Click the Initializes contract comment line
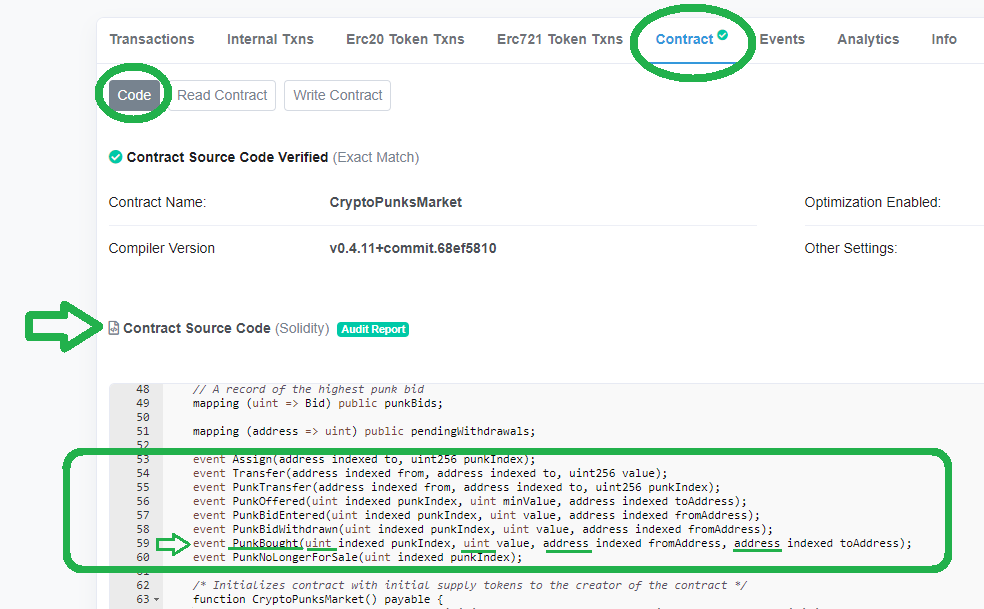 469,585
